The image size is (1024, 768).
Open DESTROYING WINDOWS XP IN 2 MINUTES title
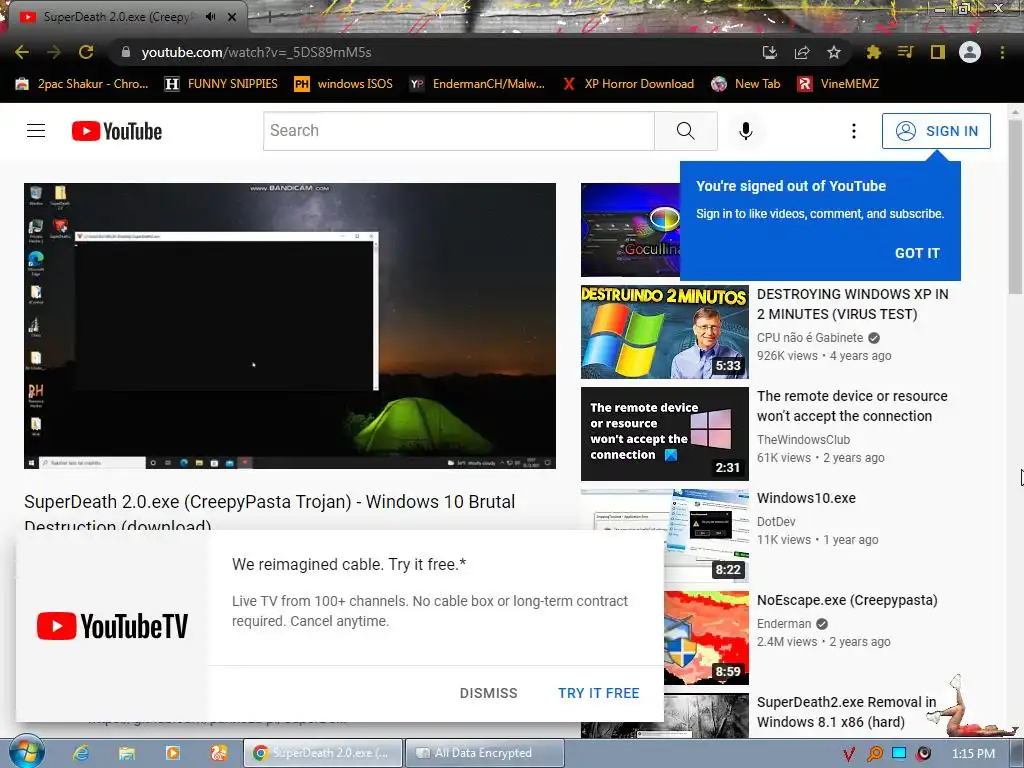(x=852, y=304)
